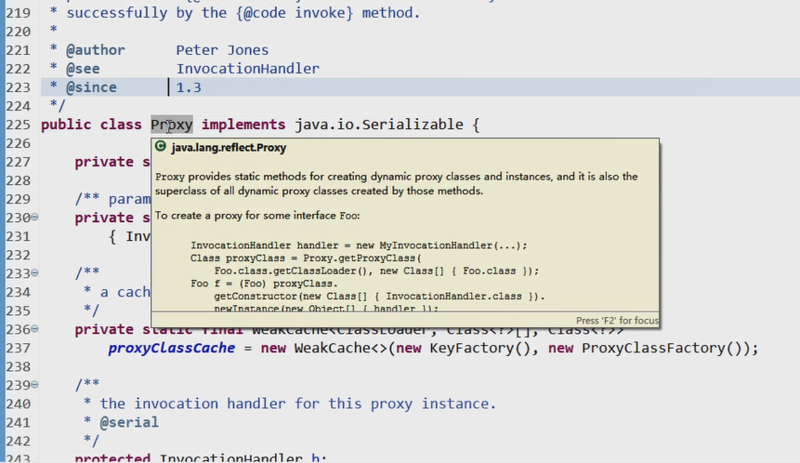The width and height of the screenshot is (800, 463).
Task: Click line number 237 in the gutter
Action: click(x=18, y=348)
